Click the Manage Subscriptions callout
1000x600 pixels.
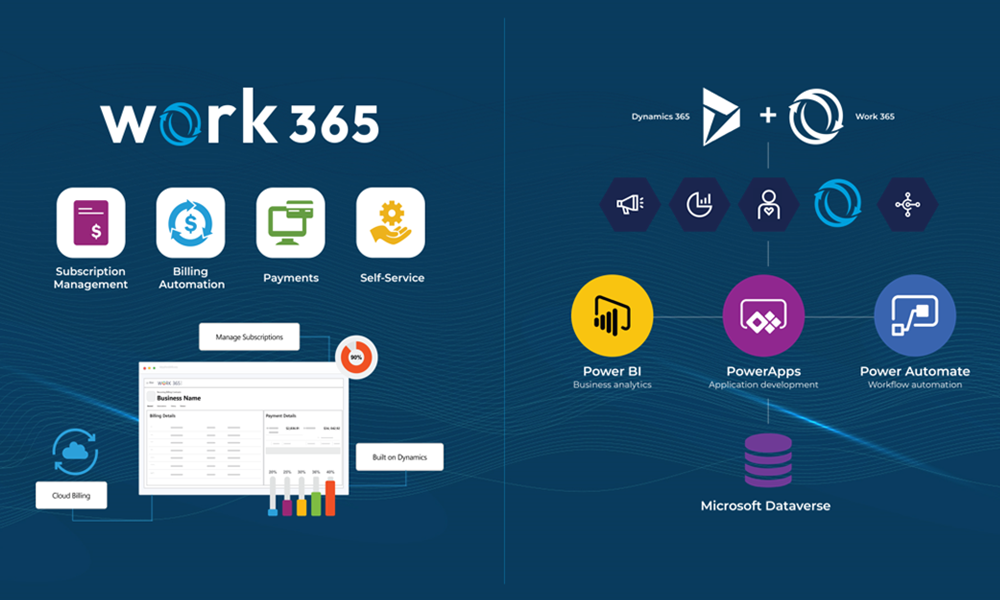(x=249, y=337)
